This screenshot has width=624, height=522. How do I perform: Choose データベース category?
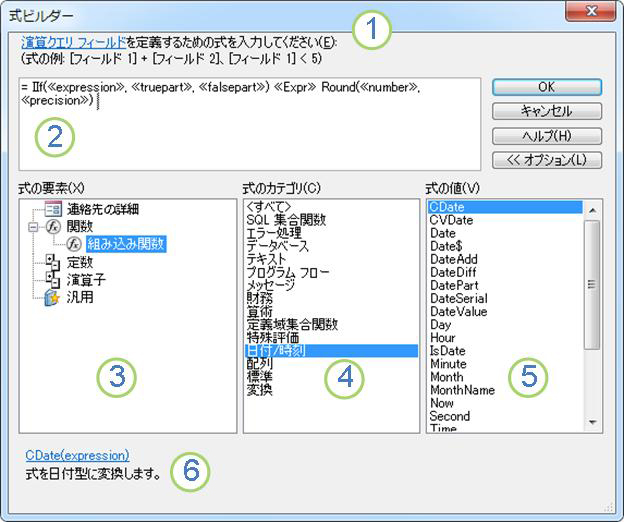[x=331, y=246]
